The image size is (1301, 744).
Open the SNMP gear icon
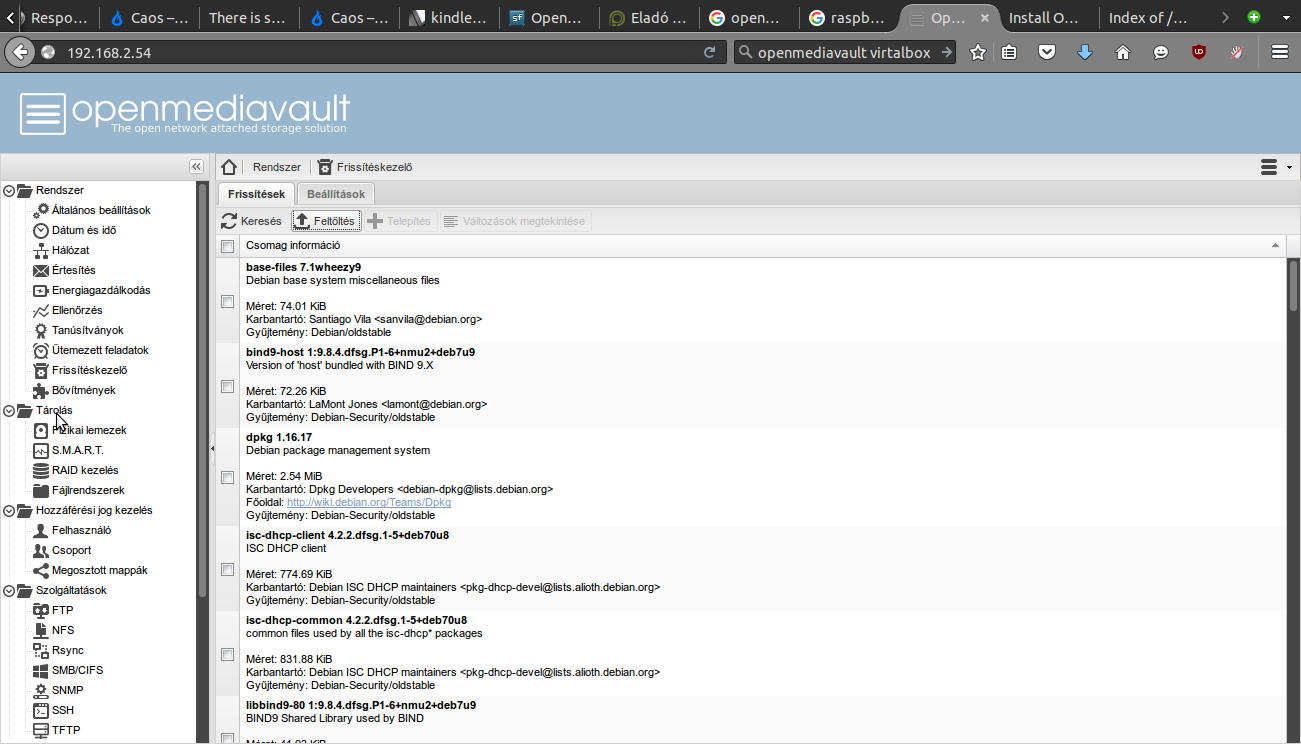click(x=41, y=690)
